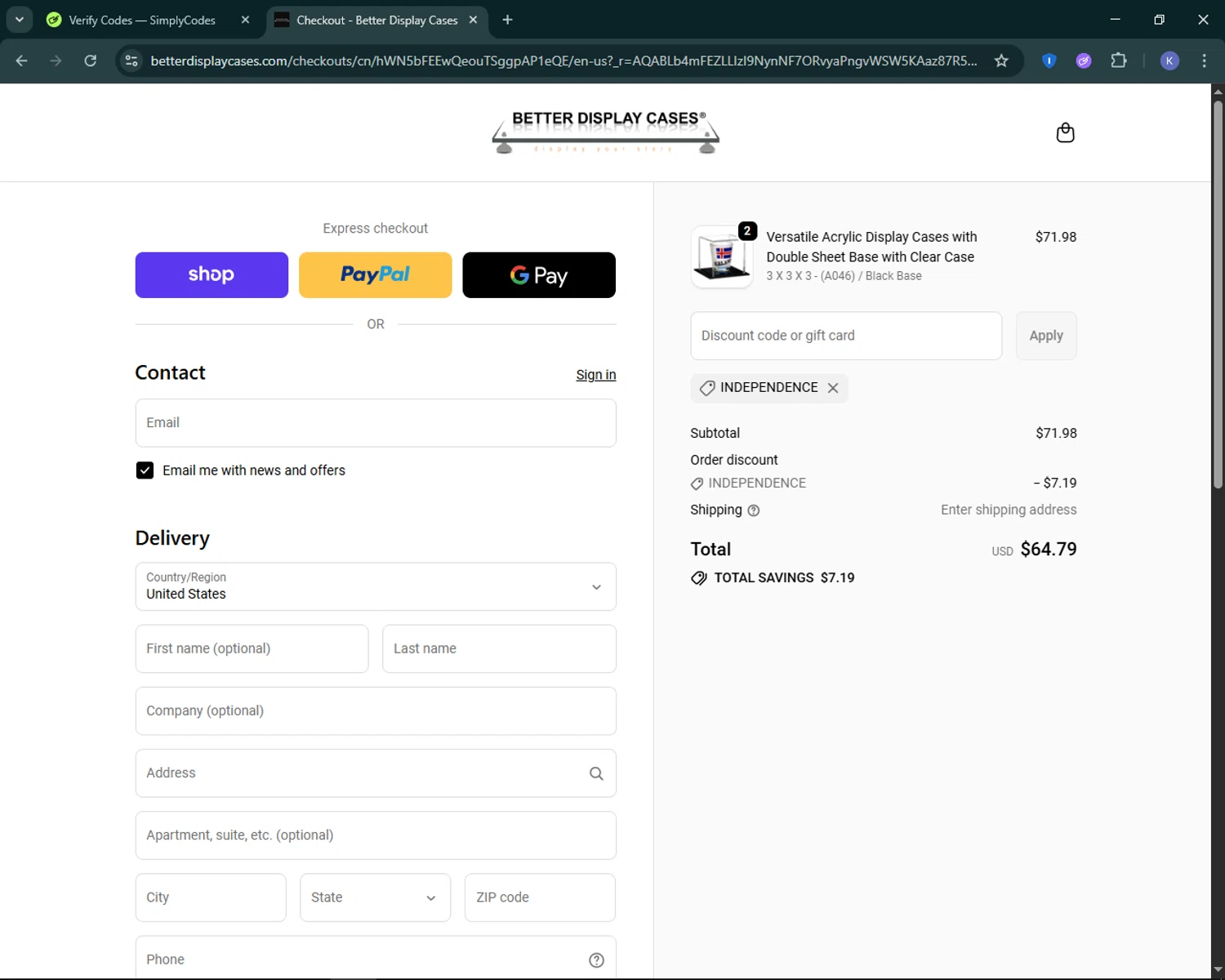
Task: Click the TOTAL SAVINGS $7.19 text
Action: (784, 578)
